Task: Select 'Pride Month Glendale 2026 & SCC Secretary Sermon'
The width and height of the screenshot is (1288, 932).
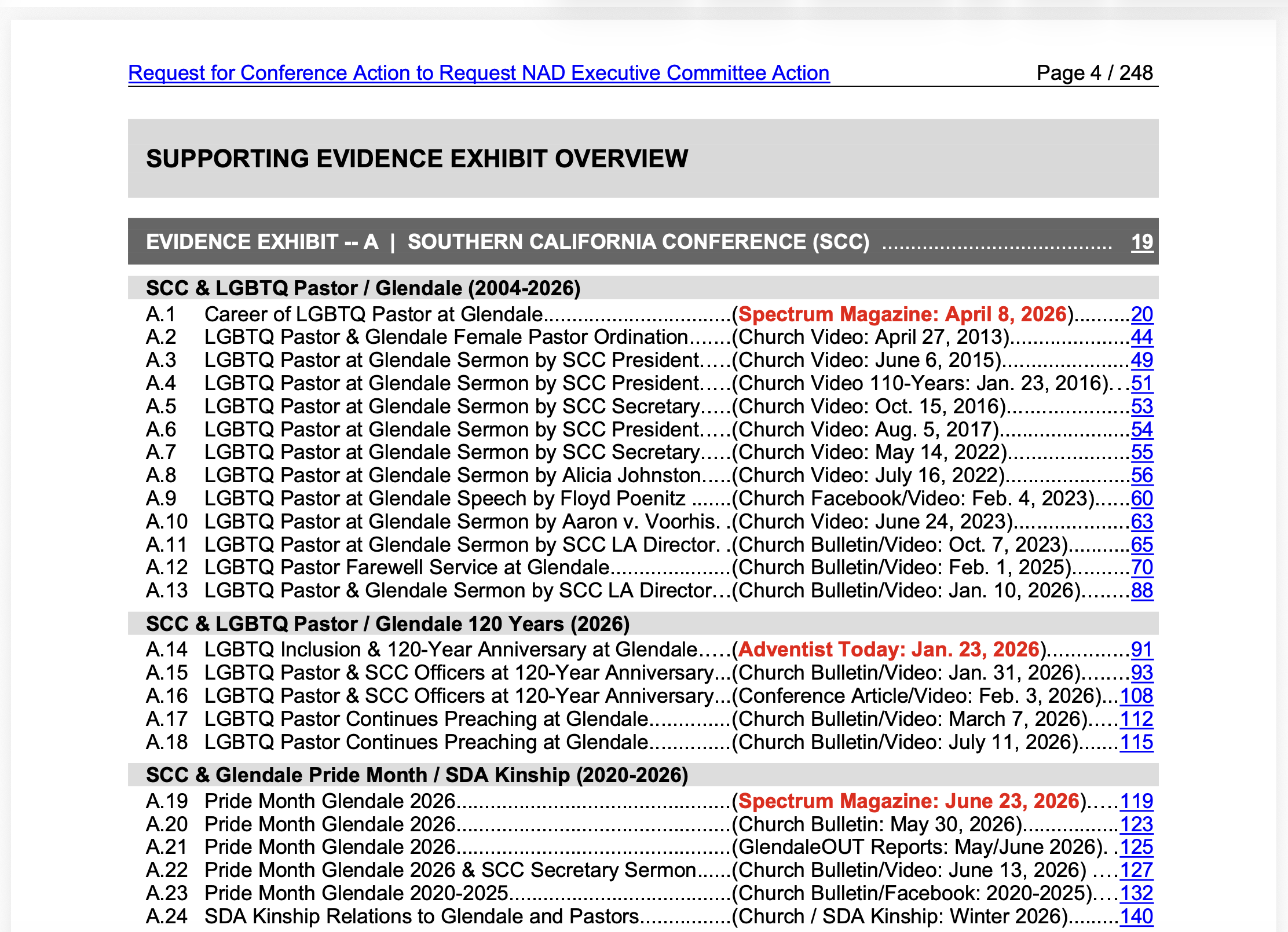Action: point(450,870)
